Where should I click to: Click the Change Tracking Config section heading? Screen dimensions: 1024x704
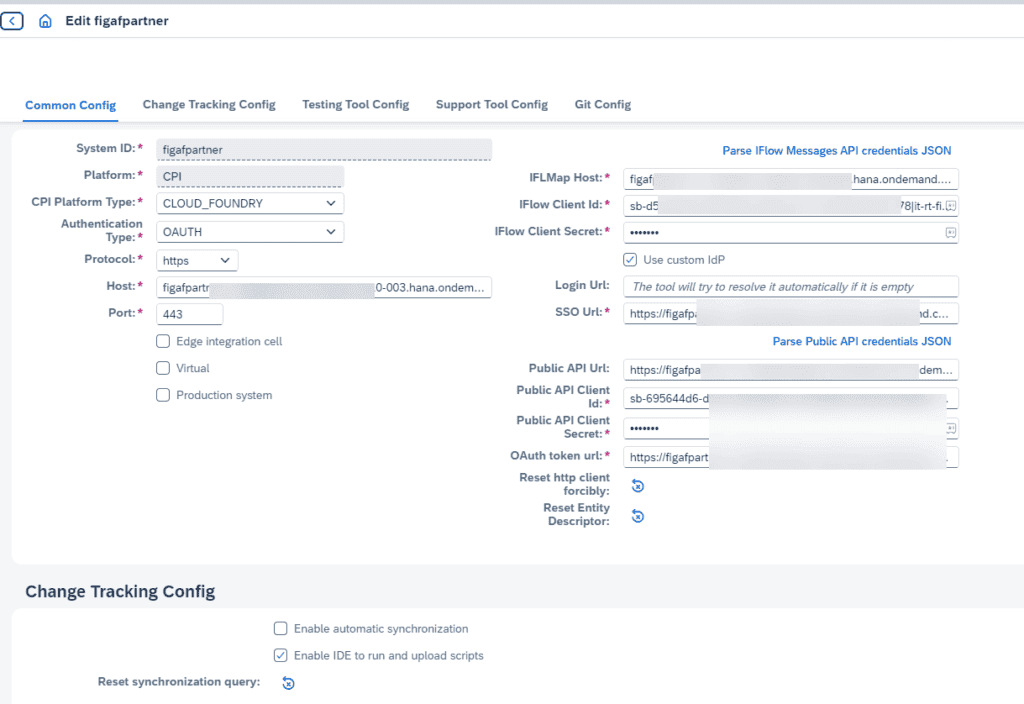[120, 591]
